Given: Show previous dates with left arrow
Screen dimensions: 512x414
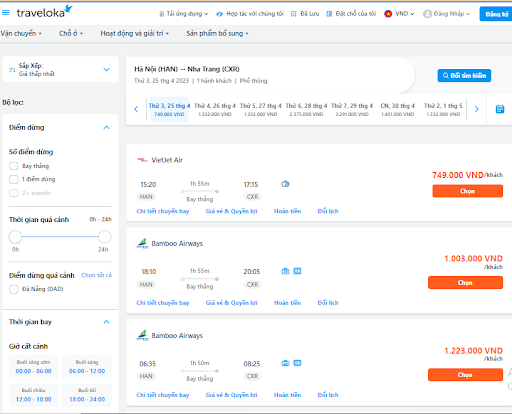Looking at the screenshot, I should [136, 109].
